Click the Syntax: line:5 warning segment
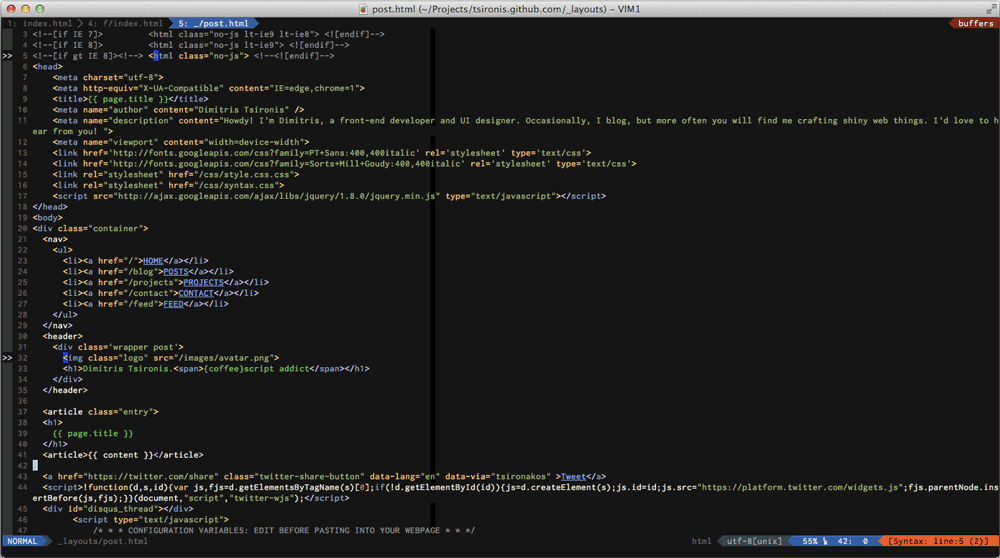This screenshot has height=558, width=1000. coord(938,541)
